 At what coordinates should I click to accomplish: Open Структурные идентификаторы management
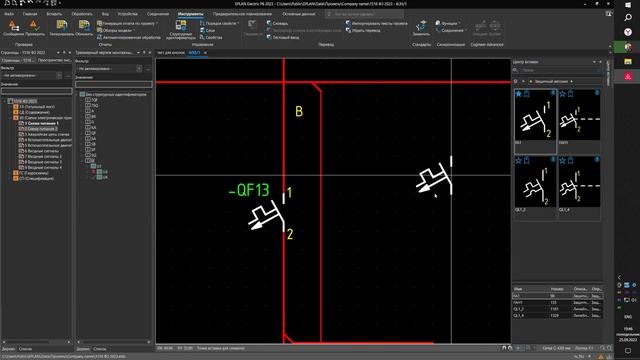point(181,30)
